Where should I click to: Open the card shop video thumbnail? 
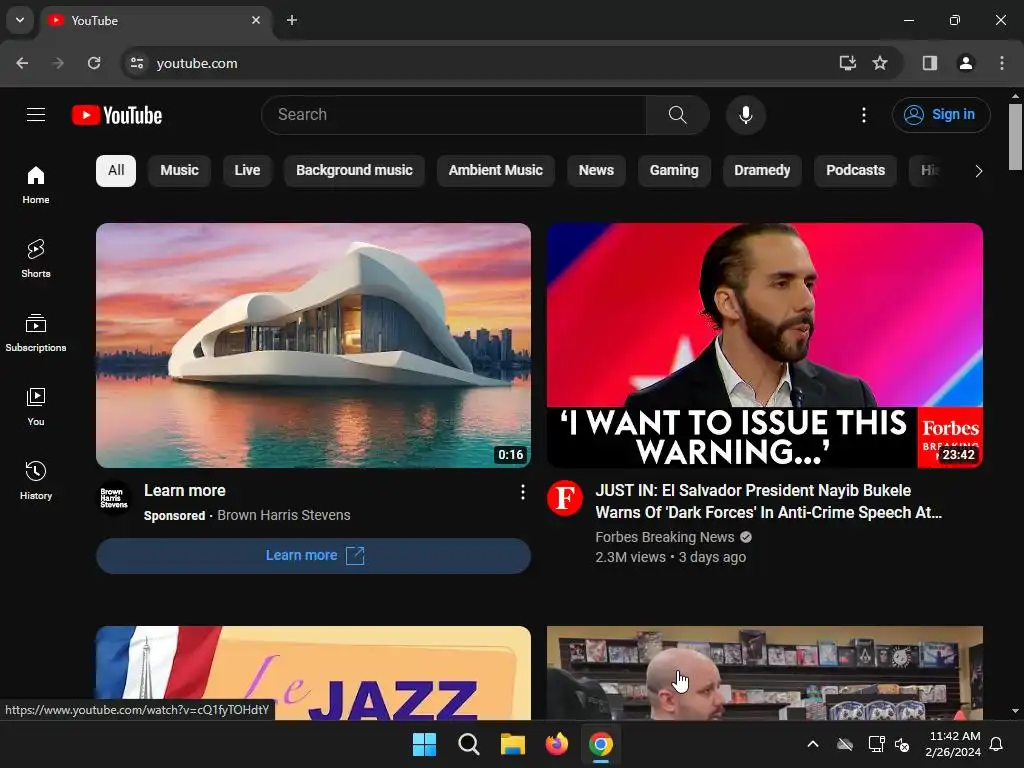point(765,673)
